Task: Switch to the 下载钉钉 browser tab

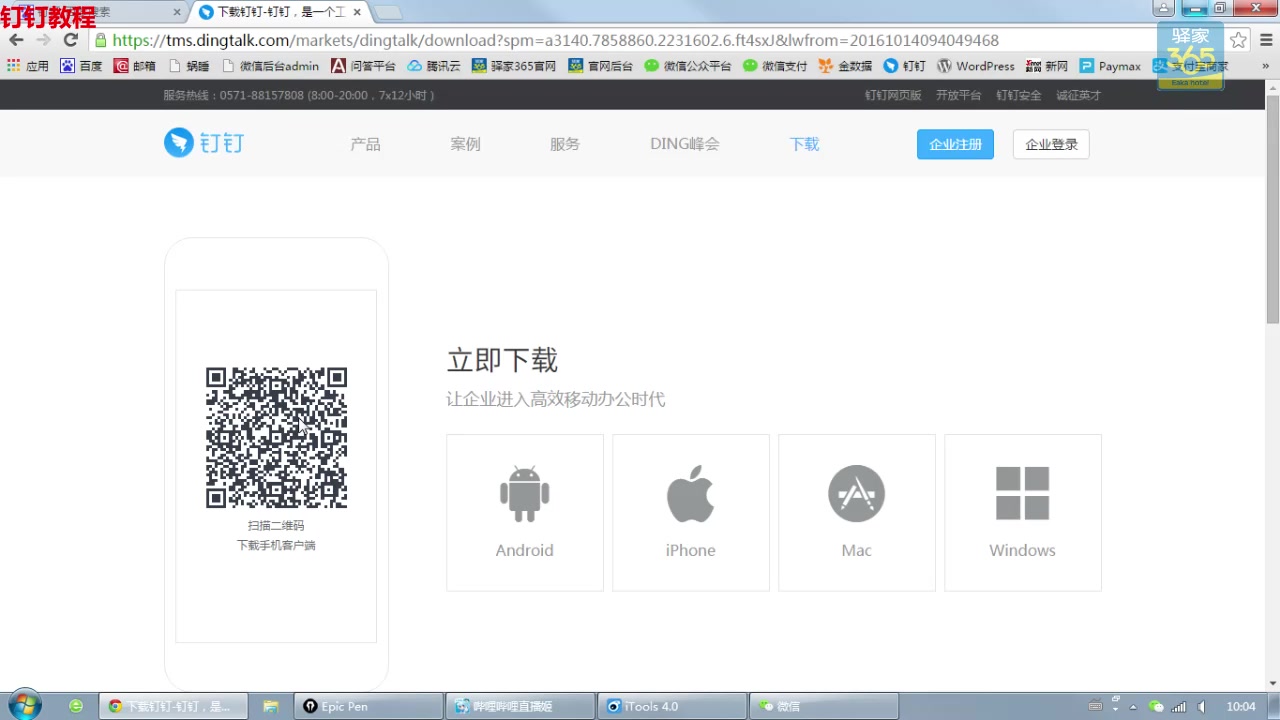Action: point(280,12)
